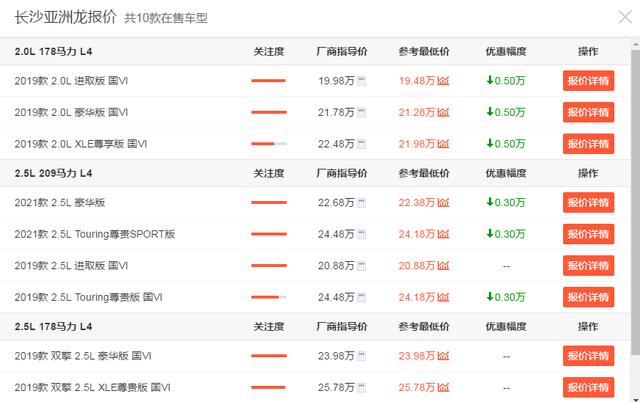640x402 pixels.
Task: Show price trend chart for 21.28万
Action: click(443, 112)
